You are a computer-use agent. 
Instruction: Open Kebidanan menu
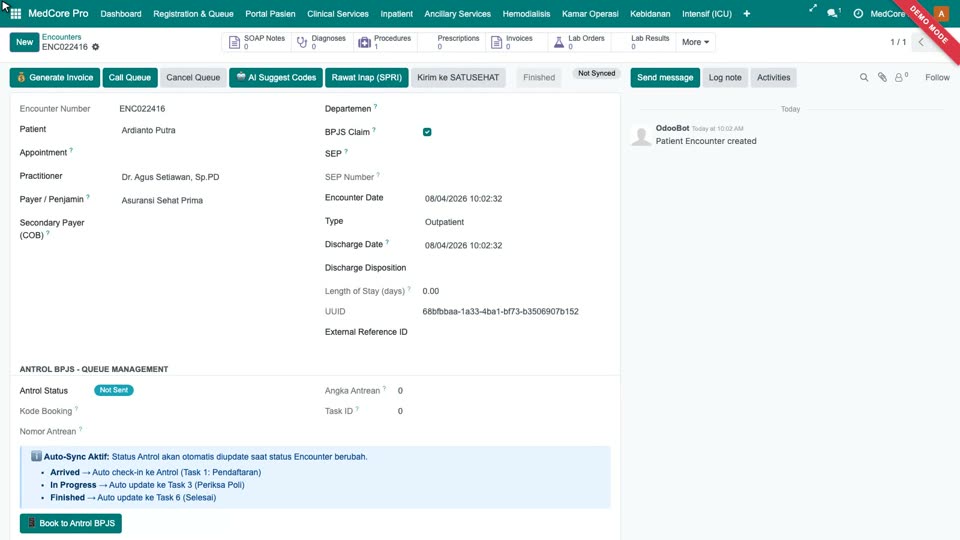click(650, 13)
